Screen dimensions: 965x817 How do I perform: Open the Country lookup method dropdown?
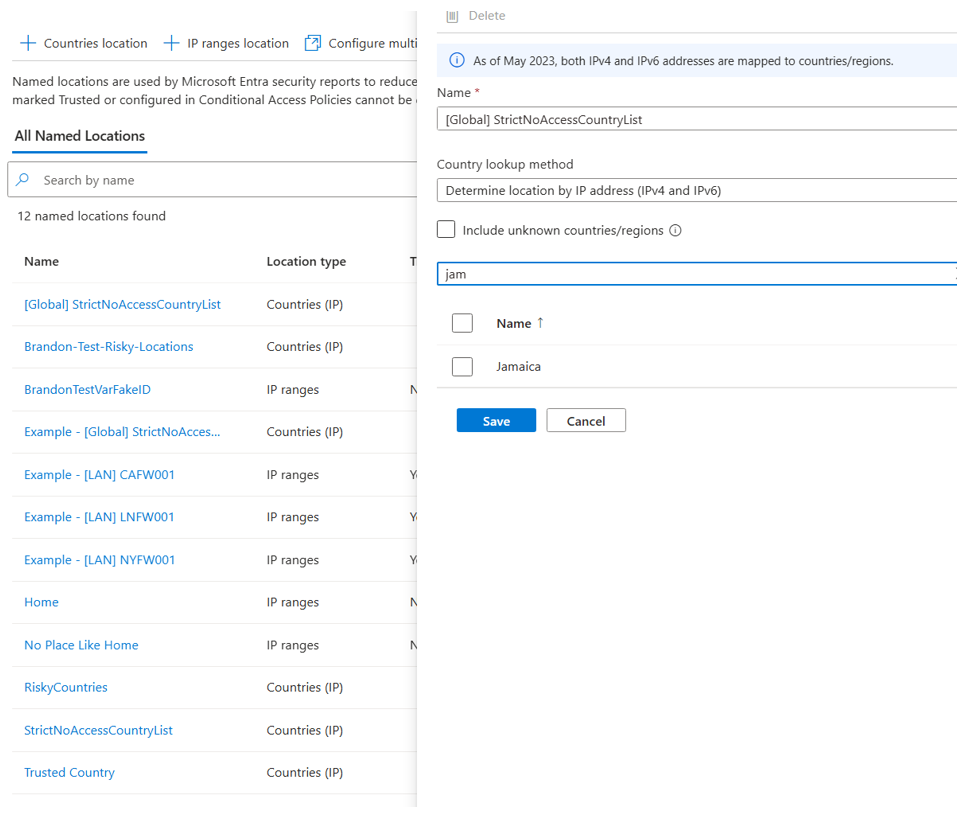697,190
